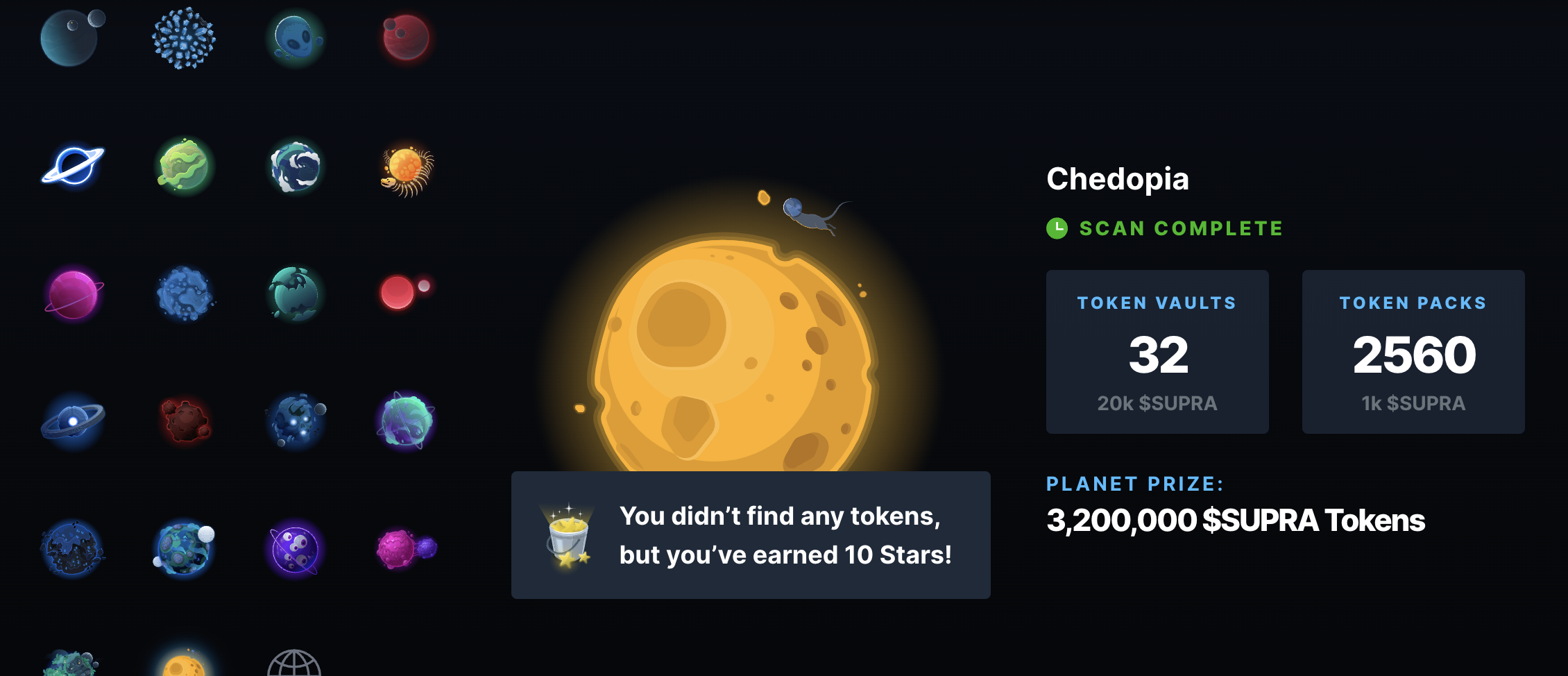
Task: Pick the blue alien-face planet
Action: click(x=296, y=38)
